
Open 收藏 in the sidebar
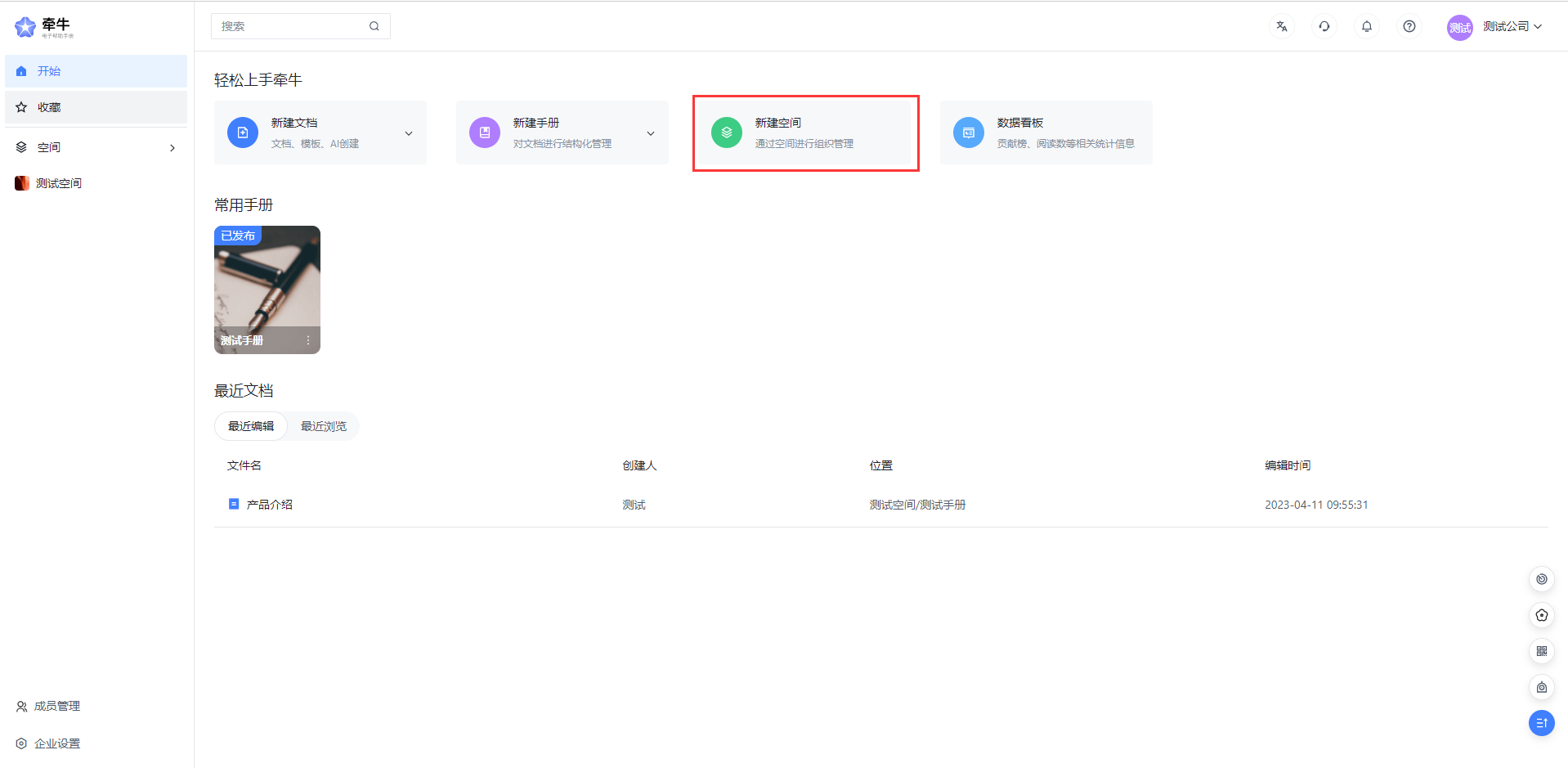(x=49, y=107)
